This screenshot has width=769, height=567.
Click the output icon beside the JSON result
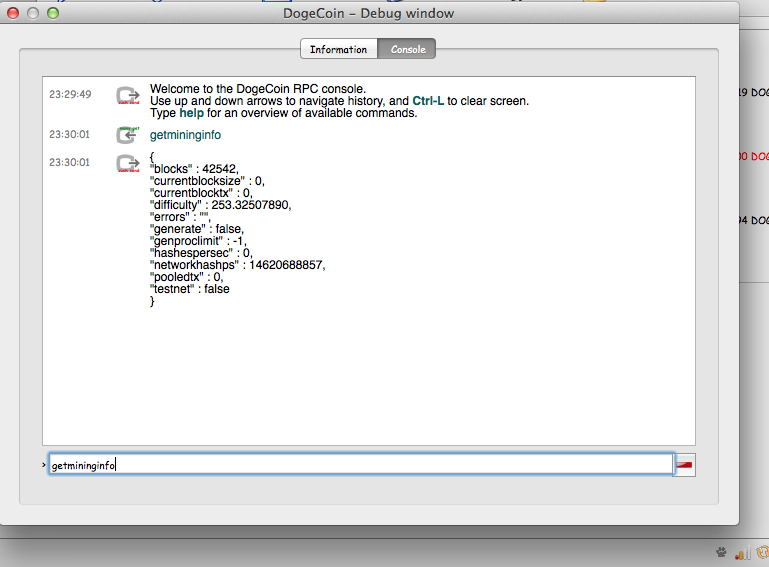[128, 163]
